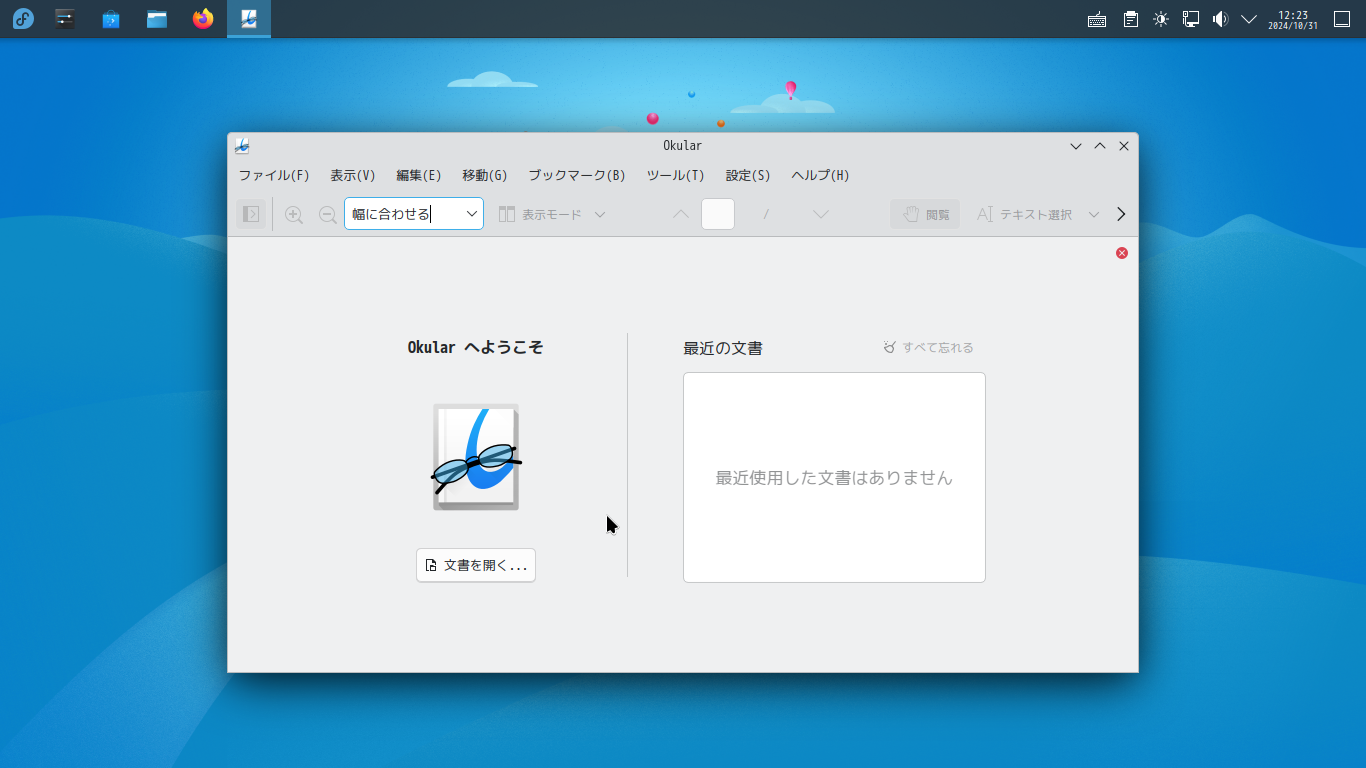Open the ツール(T) menu
The height and width of the screenshot is (768, 1366).
[676, 175]
